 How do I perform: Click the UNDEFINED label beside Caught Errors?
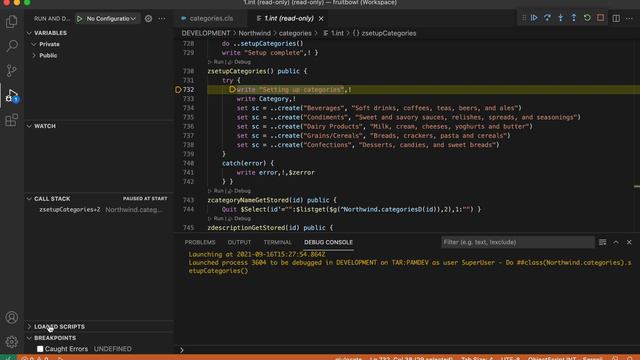coord(113,349)
